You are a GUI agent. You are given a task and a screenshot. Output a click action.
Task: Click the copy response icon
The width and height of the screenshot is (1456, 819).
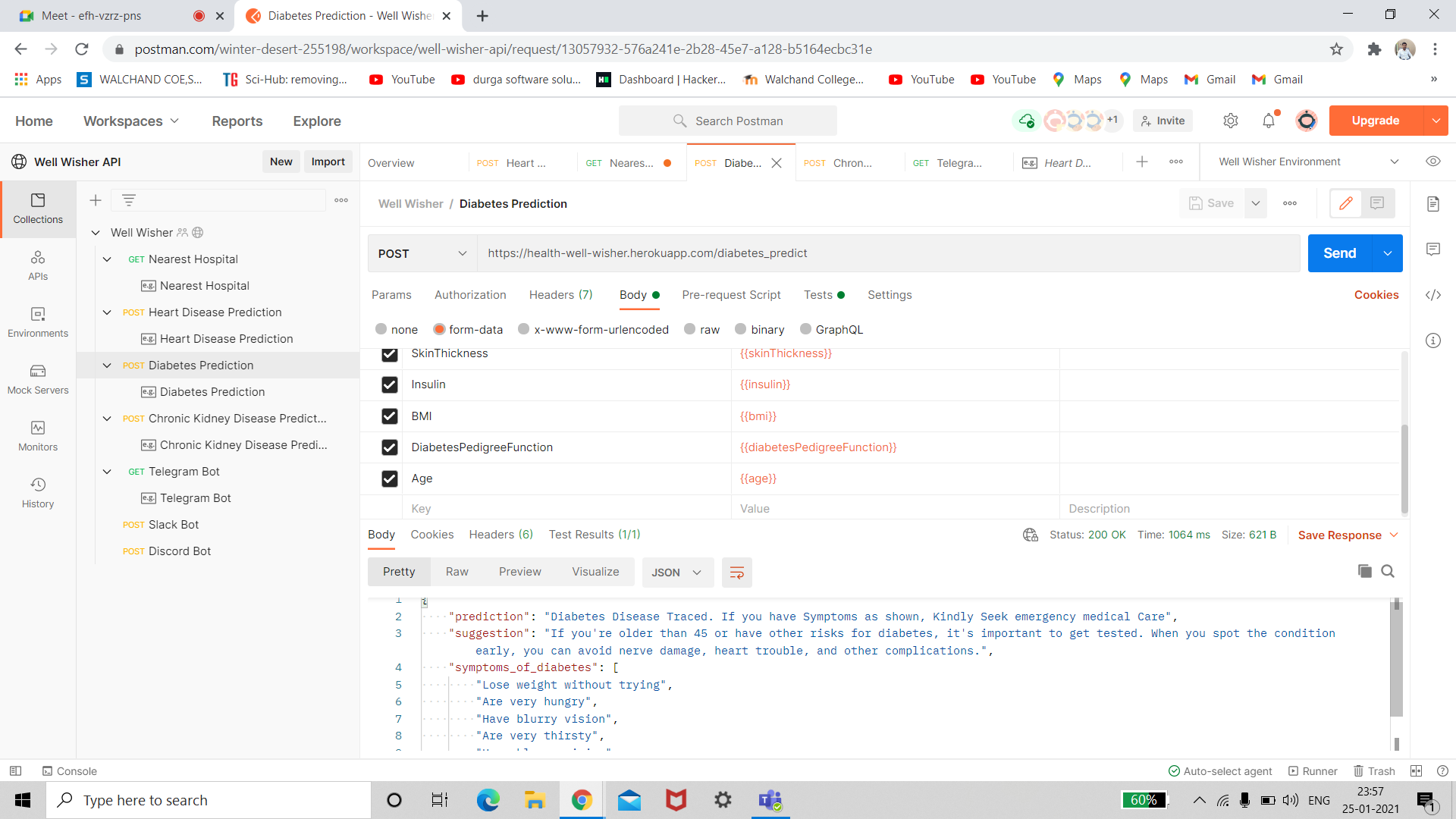[x=1364, y=571]
